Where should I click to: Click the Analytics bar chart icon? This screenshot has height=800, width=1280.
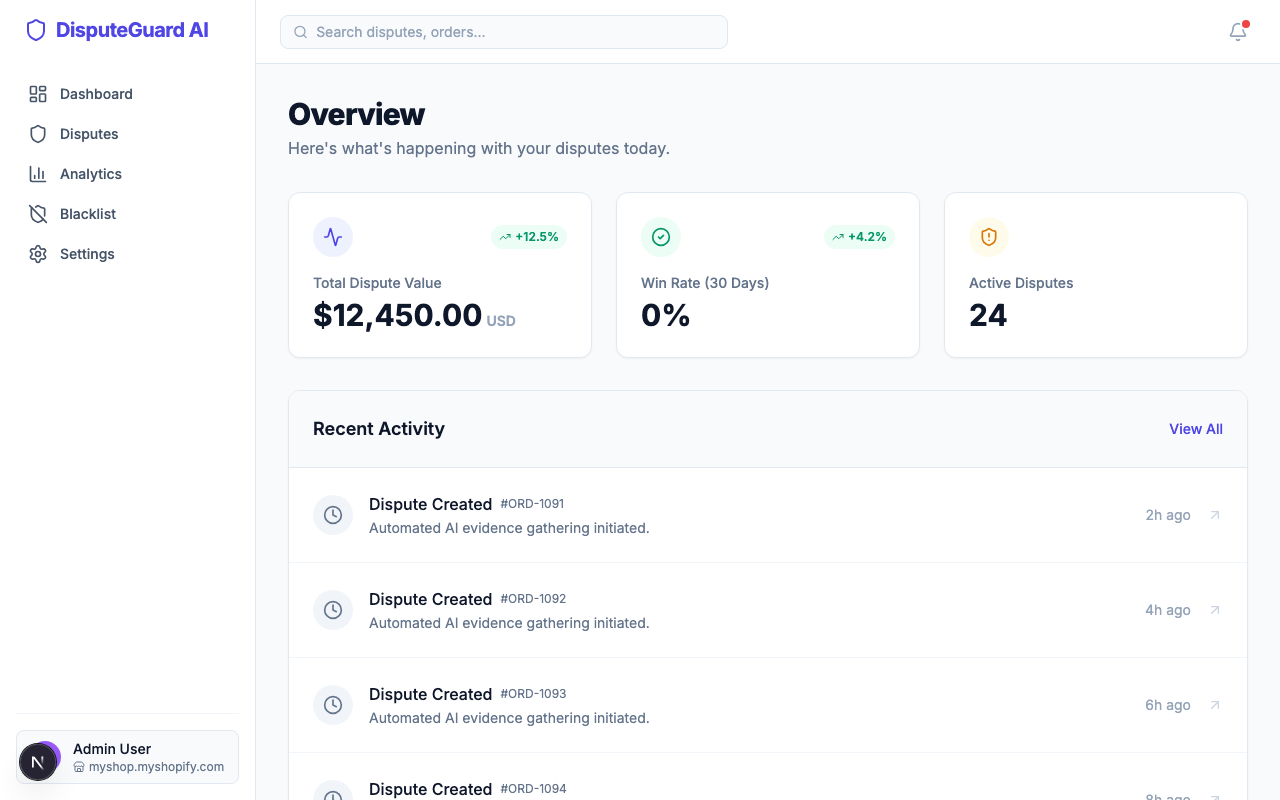[x=38, y=174]
